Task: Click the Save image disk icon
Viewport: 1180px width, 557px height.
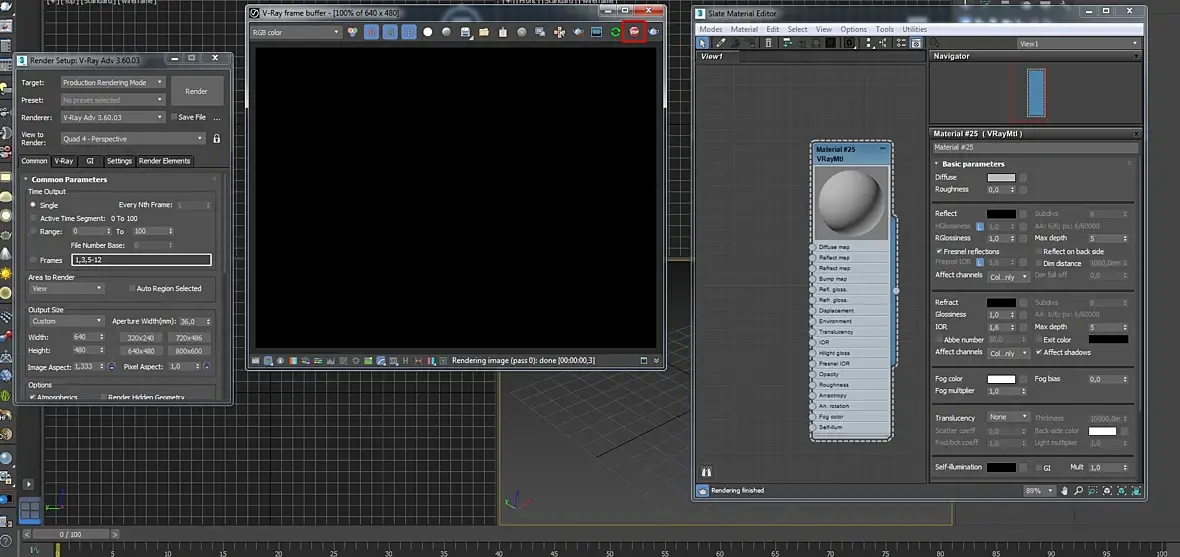Action: click(465, 32)
